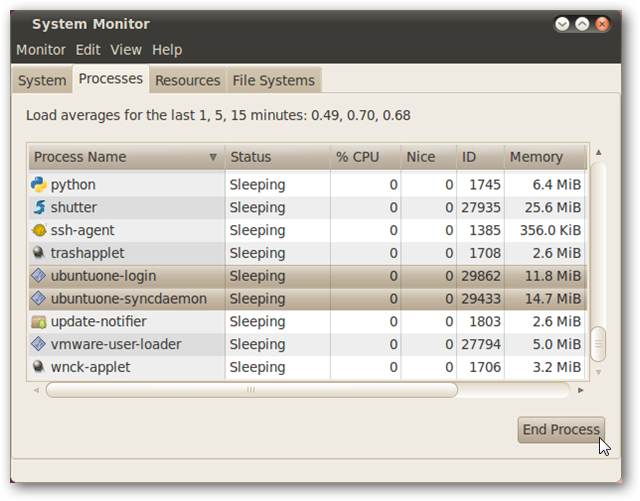This screenshot has width=640, height=501.
Task: Click the wnck-applet process icon
Action: [x=39, y=367]
